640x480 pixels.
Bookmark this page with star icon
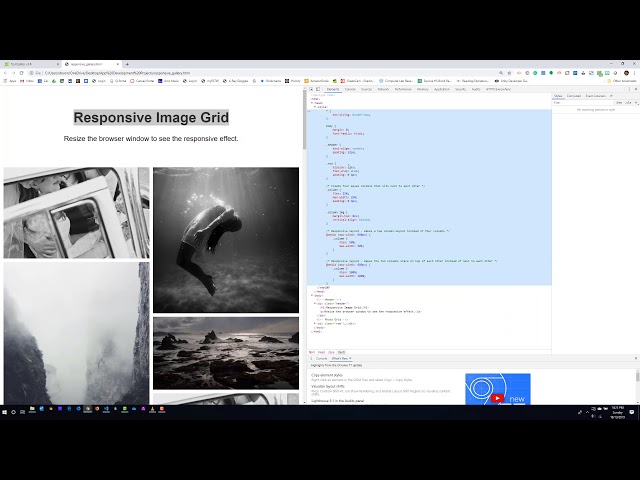pos(509,73)
